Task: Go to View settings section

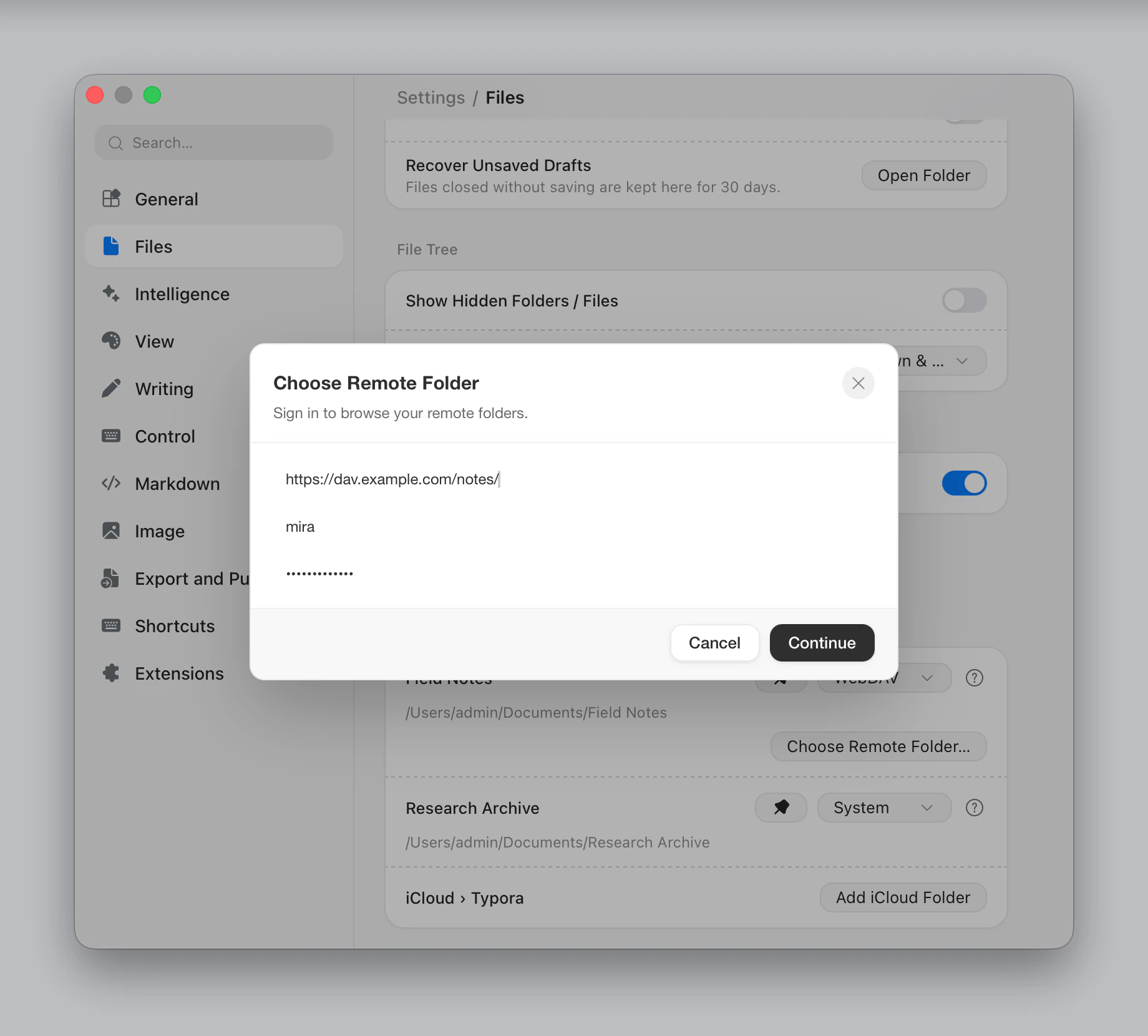Action: click(213, 341)
